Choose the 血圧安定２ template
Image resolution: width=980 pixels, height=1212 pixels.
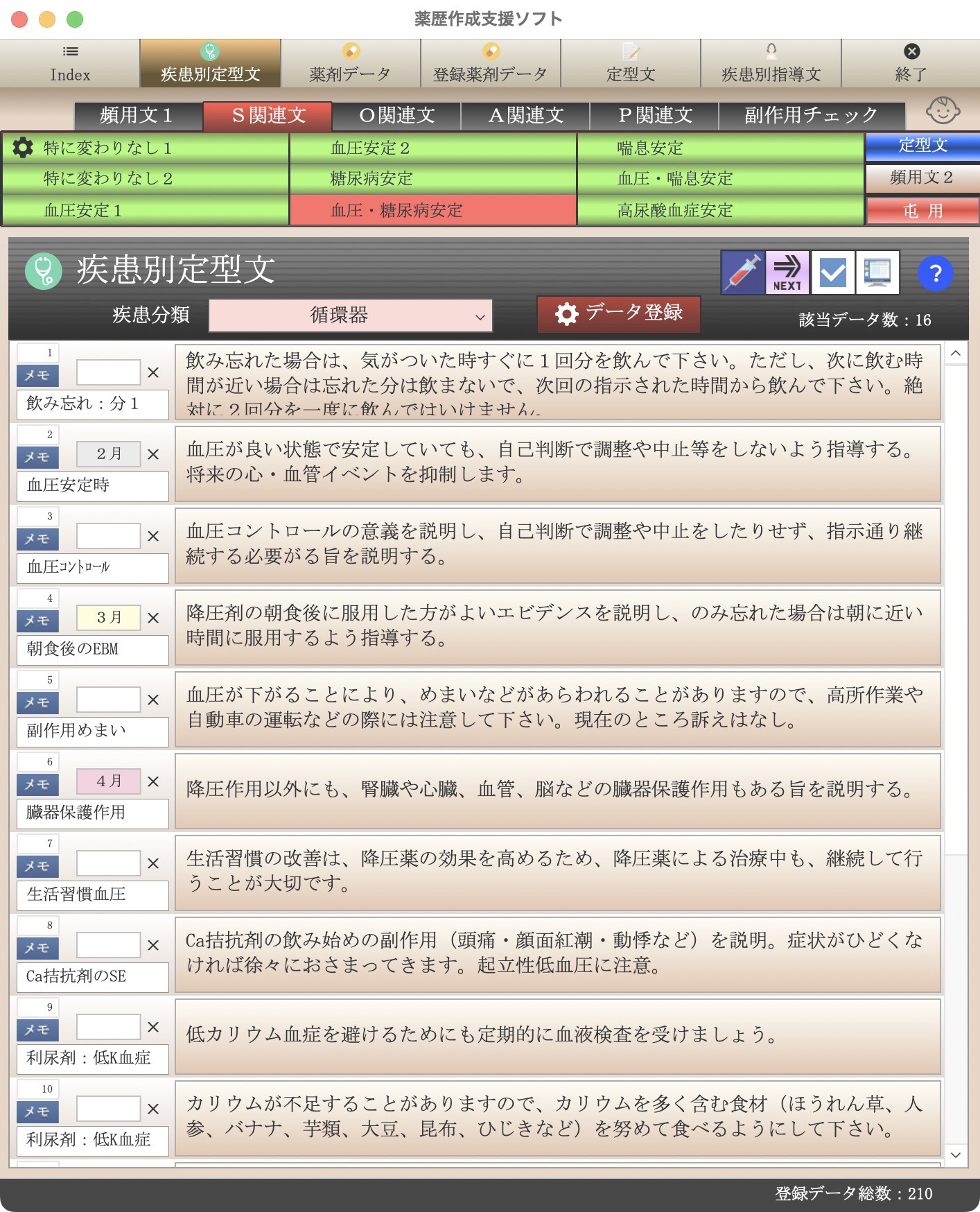click(x=433, y=148)
